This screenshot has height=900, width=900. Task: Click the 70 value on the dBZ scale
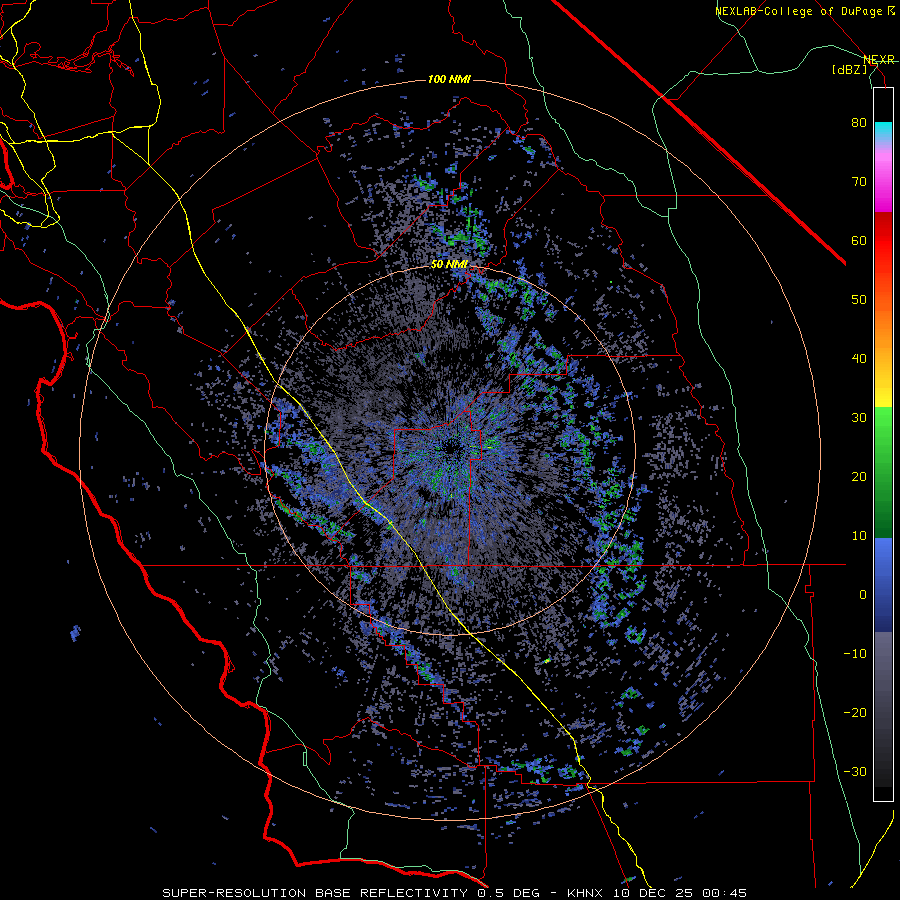859,181
